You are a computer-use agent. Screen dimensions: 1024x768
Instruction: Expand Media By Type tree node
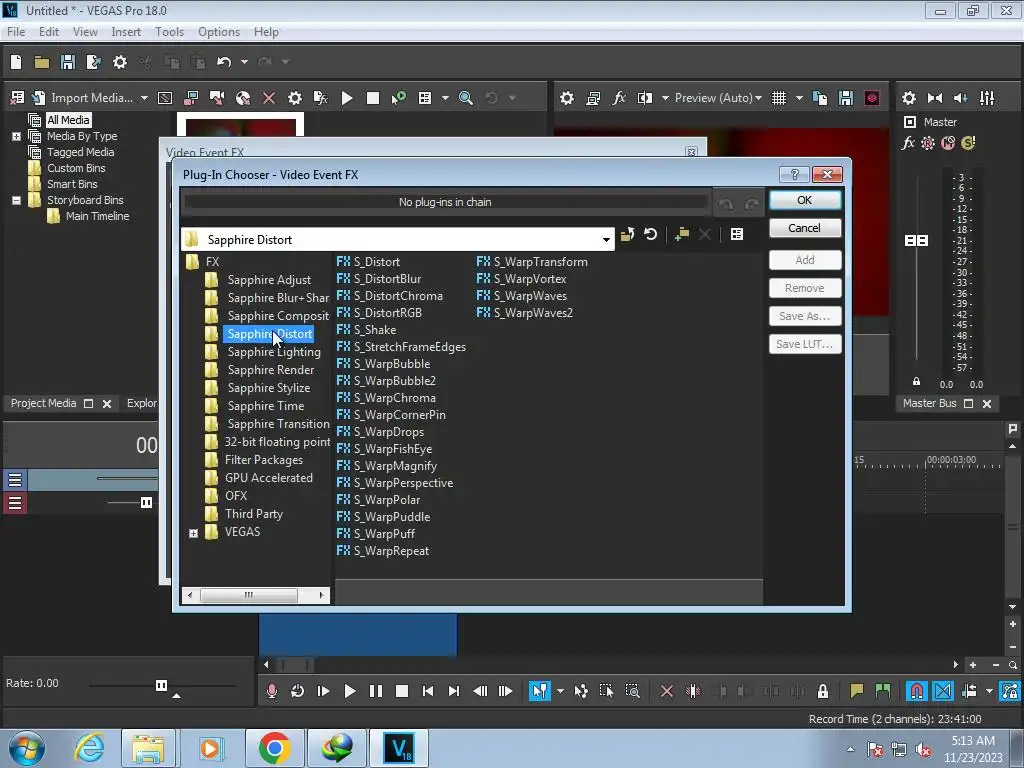click(16, 136)
